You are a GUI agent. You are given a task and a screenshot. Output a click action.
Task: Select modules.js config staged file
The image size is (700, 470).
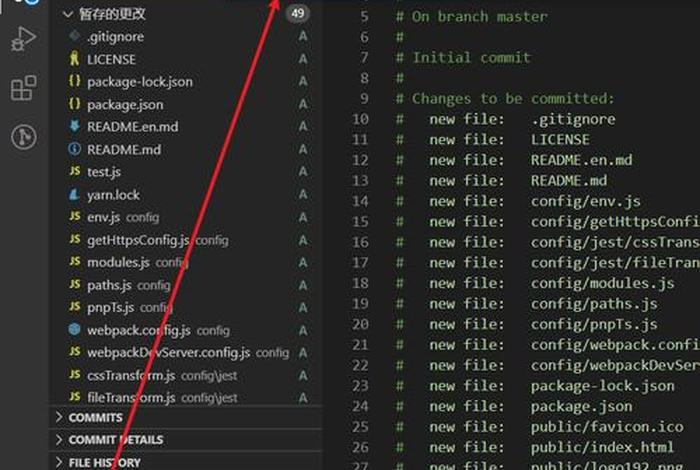coord(185,262)
